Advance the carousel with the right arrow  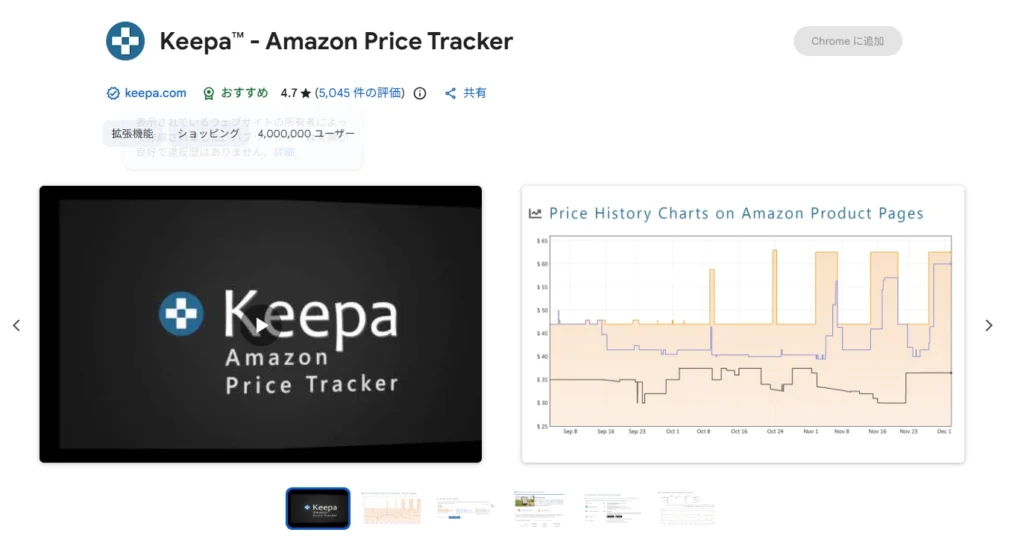[988, 325]
